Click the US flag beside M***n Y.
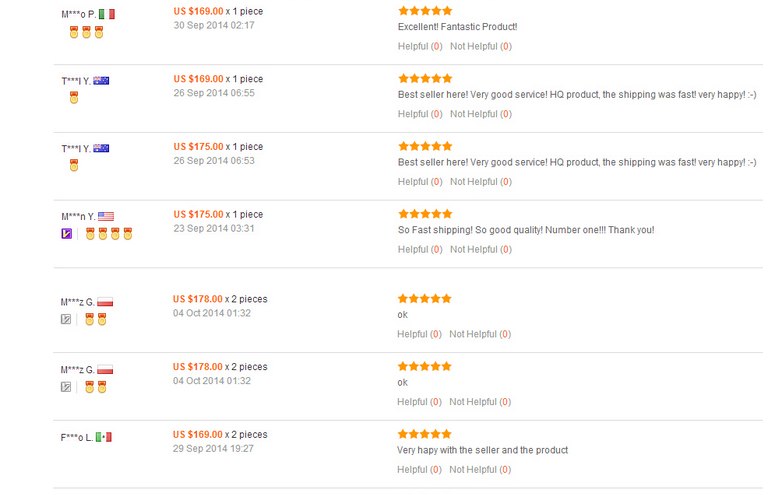 point(106,216)
